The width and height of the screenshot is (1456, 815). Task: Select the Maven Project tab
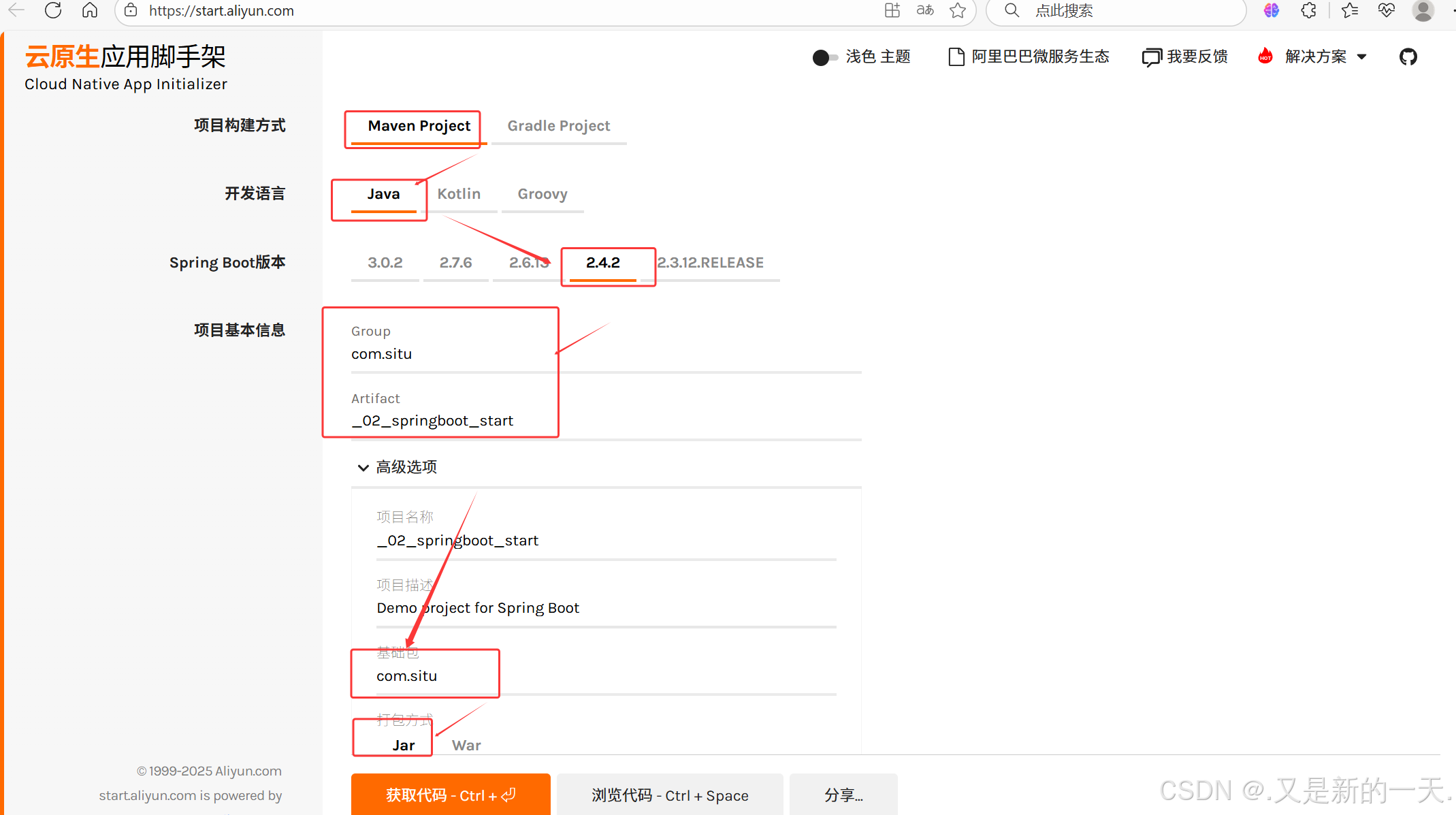coord(419,126)
